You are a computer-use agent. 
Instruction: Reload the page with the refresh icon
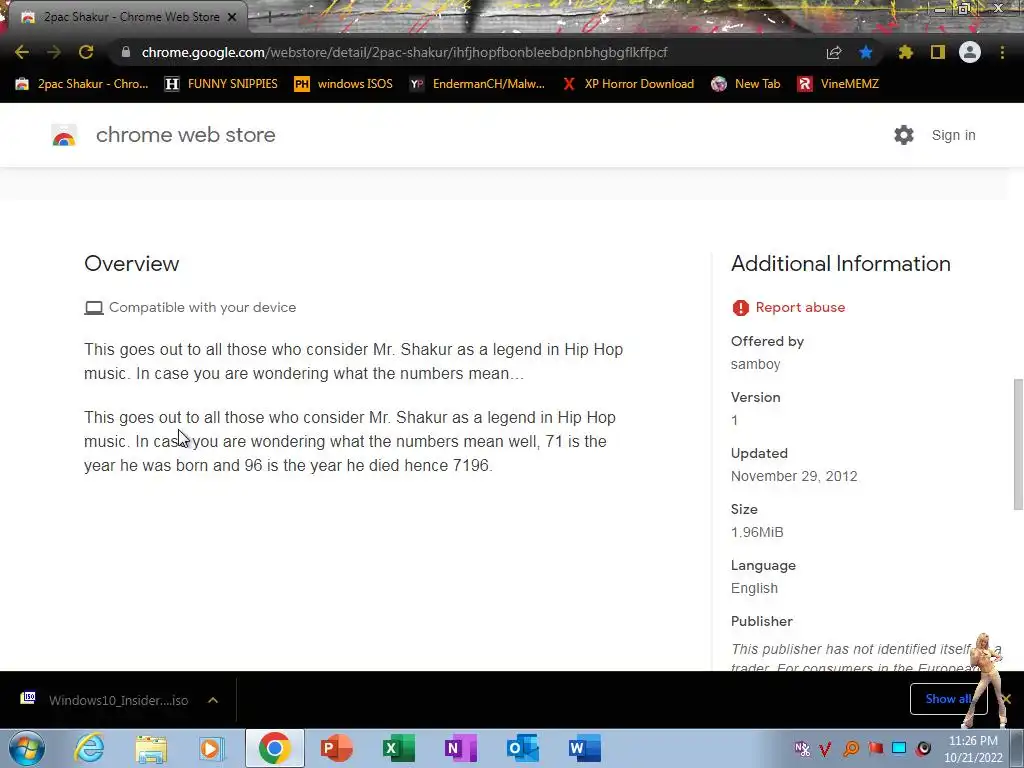pos(86,52)
